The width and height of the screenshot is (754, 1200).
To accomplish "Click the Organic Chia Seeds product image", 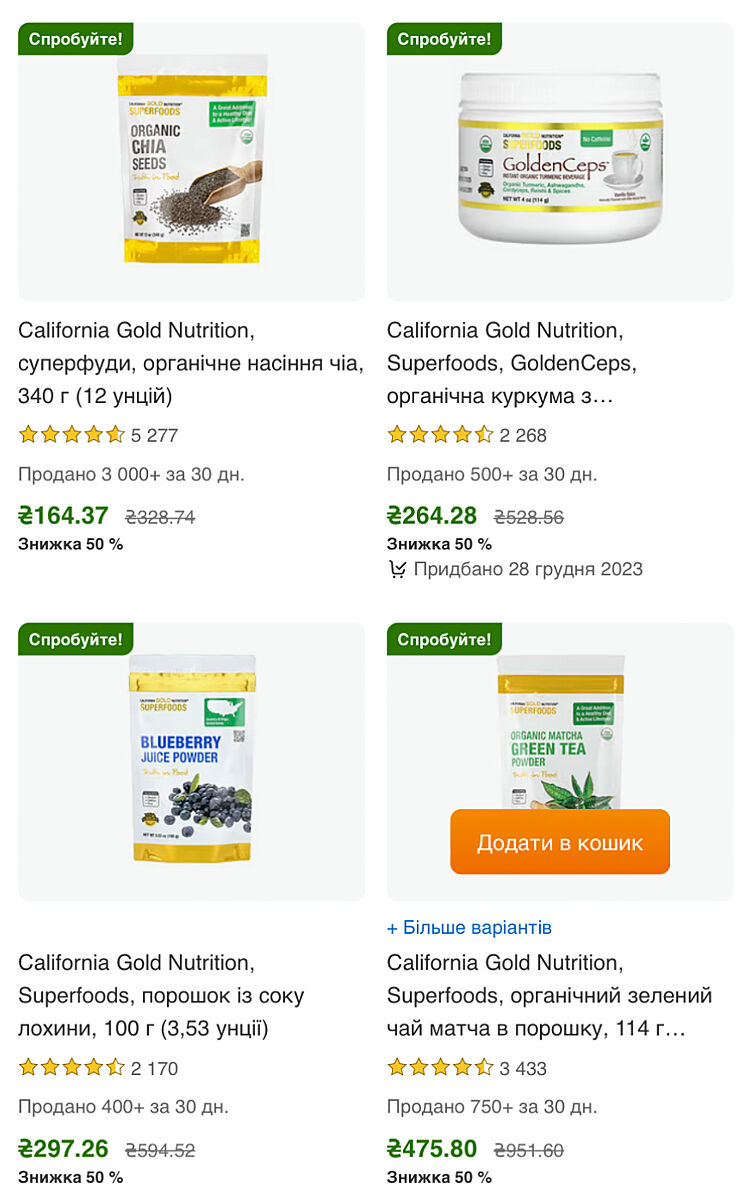I will pyautogui.click(x=191, y=160).
